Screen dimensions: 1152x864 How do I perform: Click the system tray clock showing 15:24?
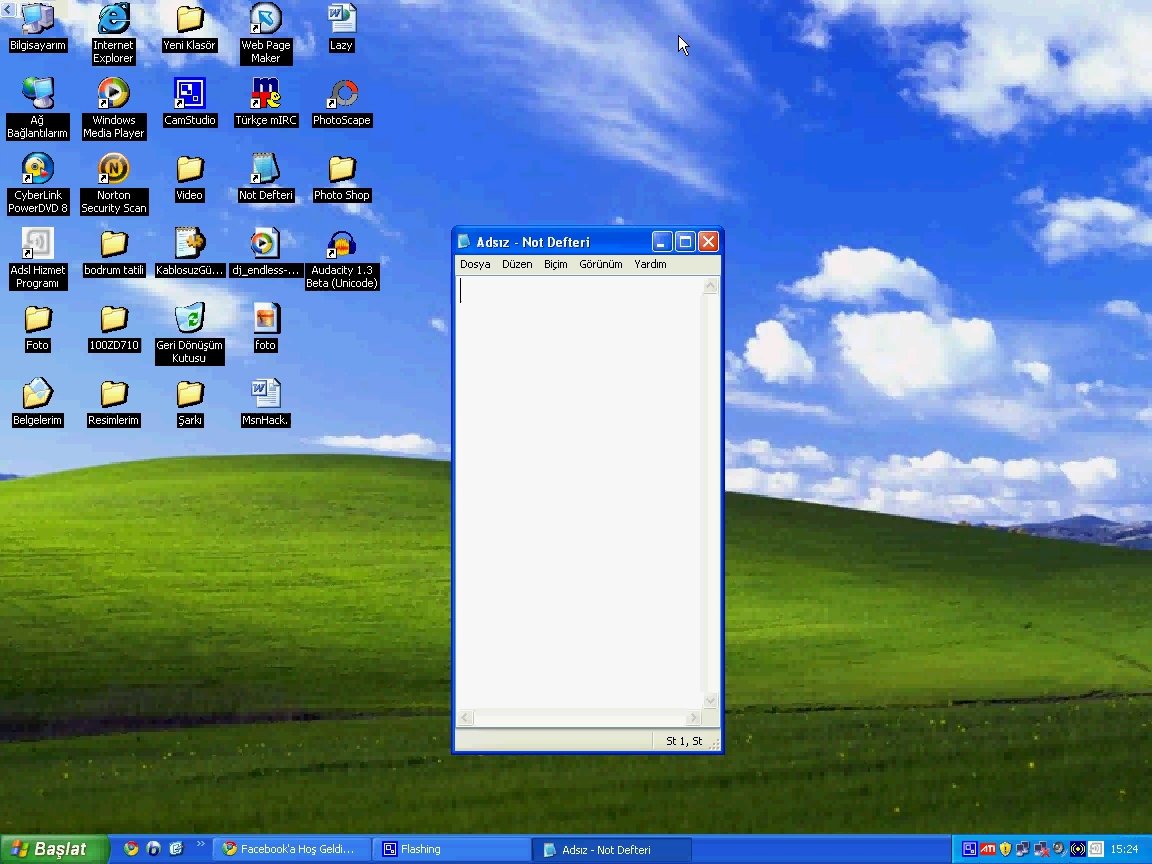tap(1124, 849)
